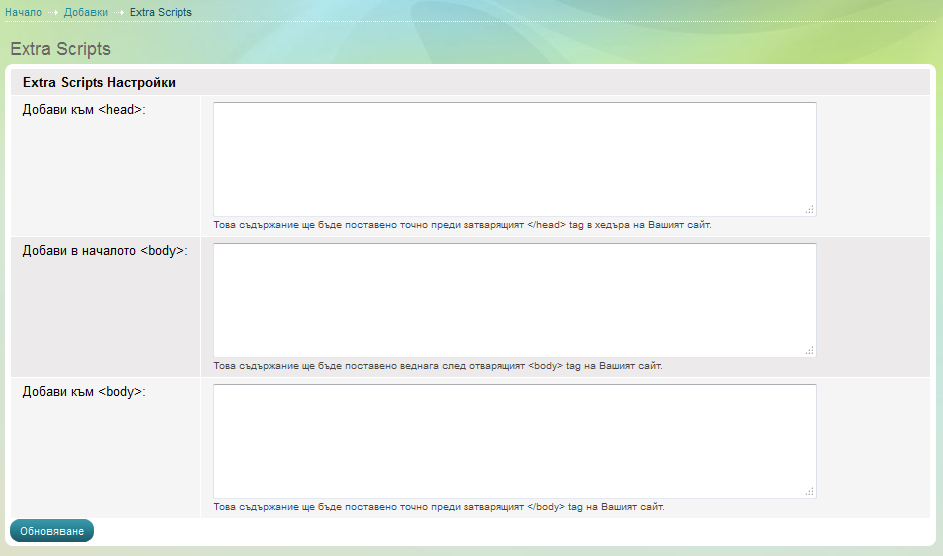The height and width of the screenshot is (556, 943).
Task: Click the arrow separator after Начало
Action: pos(53,12)
